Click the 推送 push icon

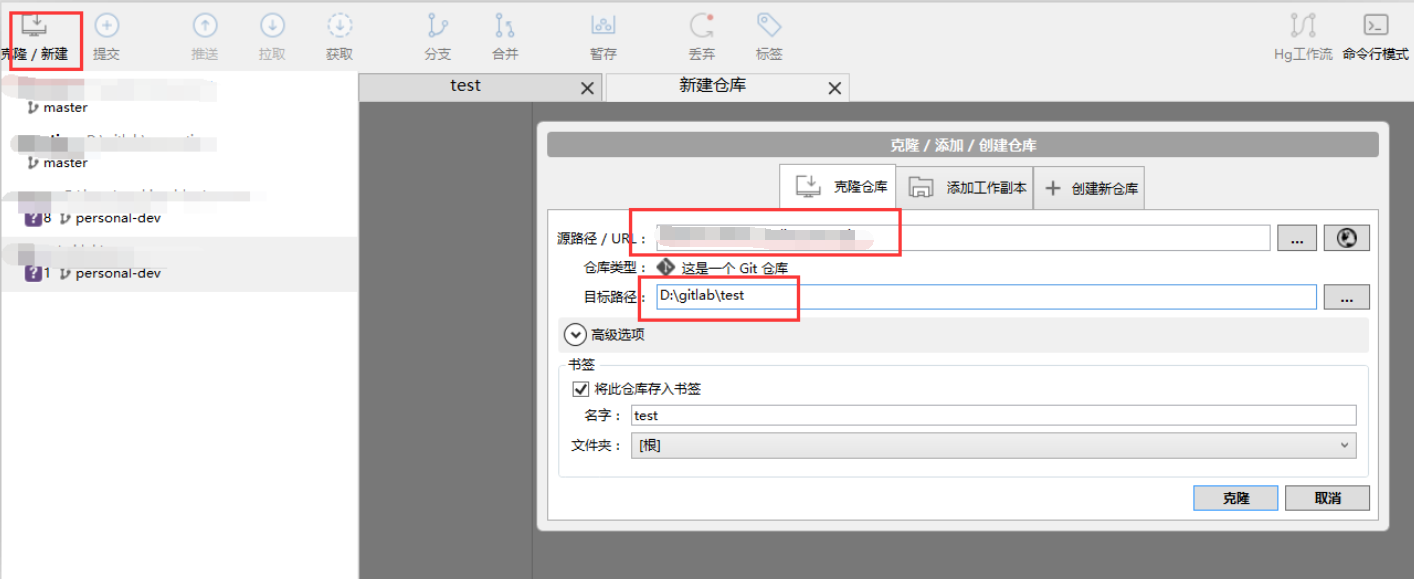pyautogui.click(x=204, y=27)
